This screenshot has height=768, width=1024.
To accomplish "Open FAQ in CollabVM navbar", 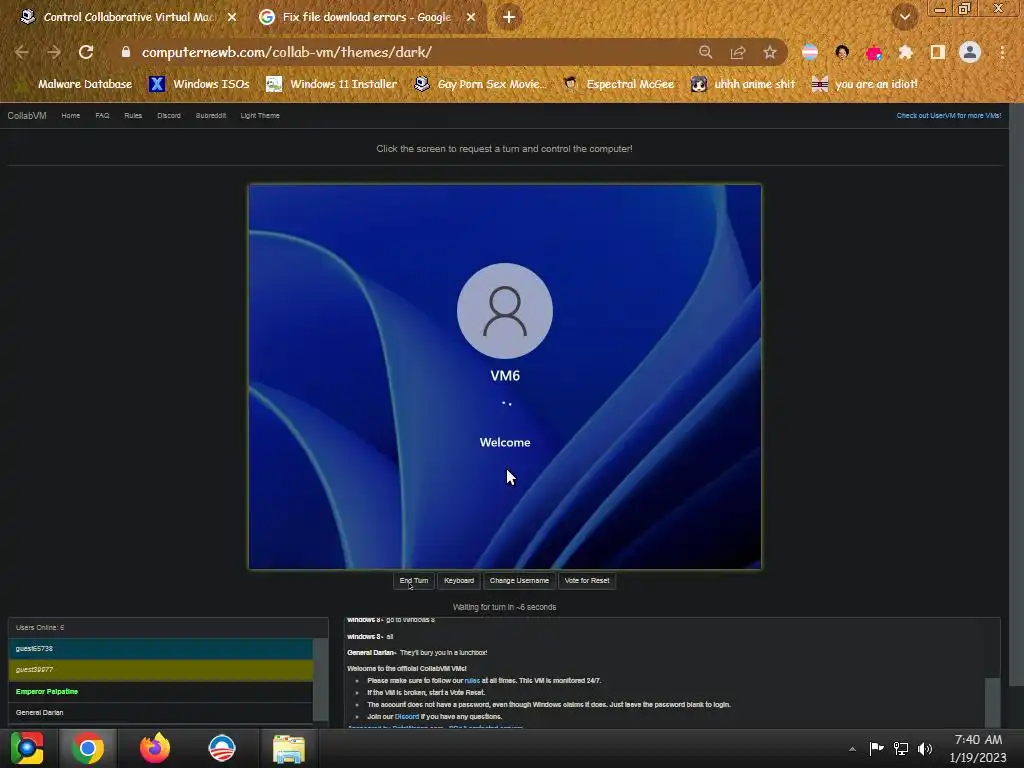I will [x=103, y=116].
